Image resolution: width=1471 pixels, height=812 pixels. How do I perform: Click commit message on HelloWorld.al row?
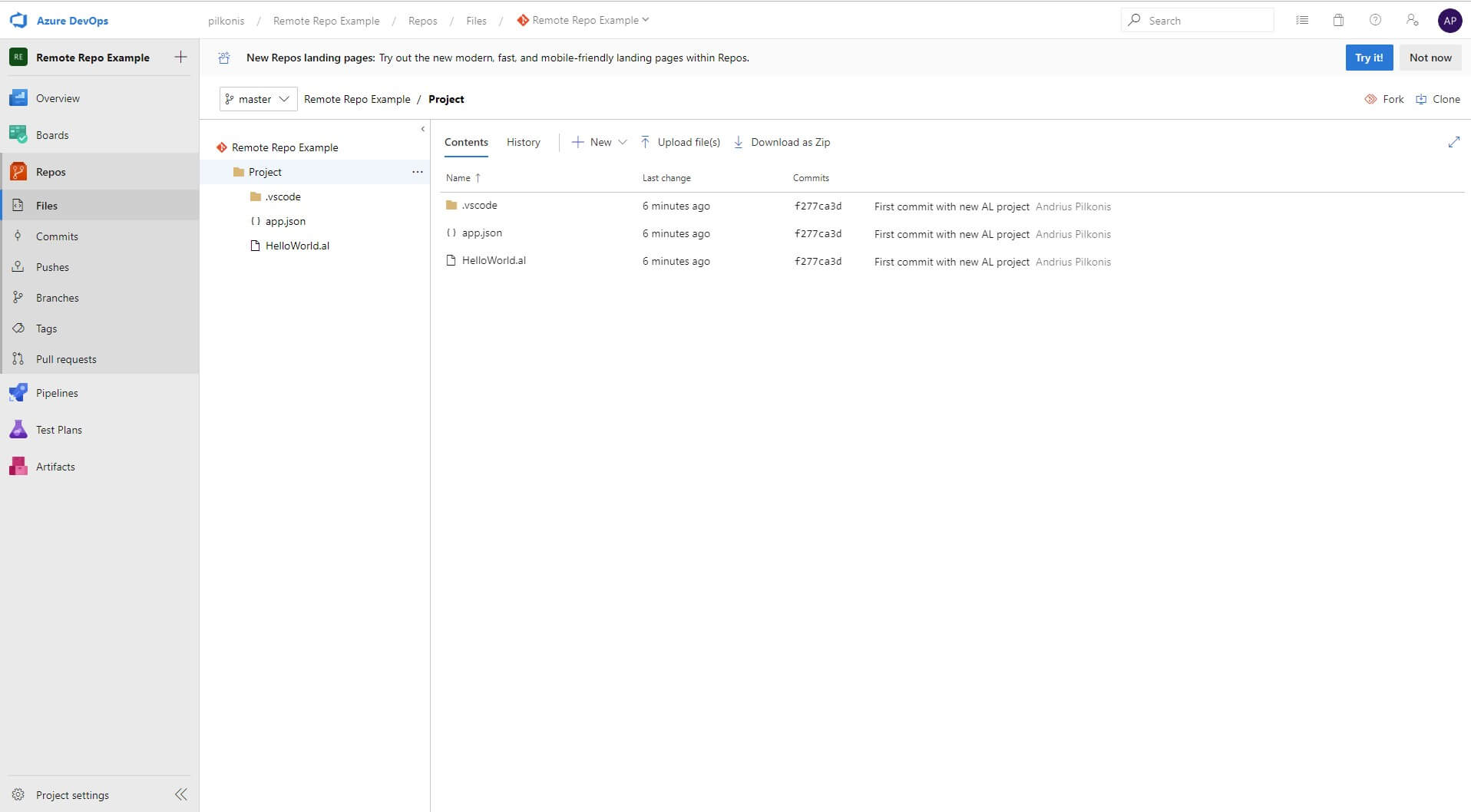(x=951, y=262)
